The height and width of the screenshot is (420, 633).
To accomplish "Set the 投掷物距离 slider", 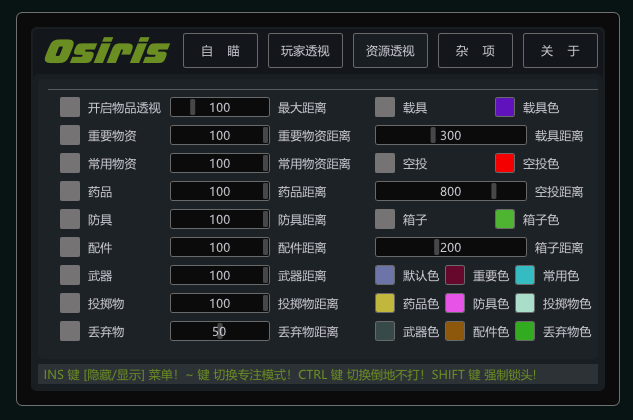I will (220, 303).
